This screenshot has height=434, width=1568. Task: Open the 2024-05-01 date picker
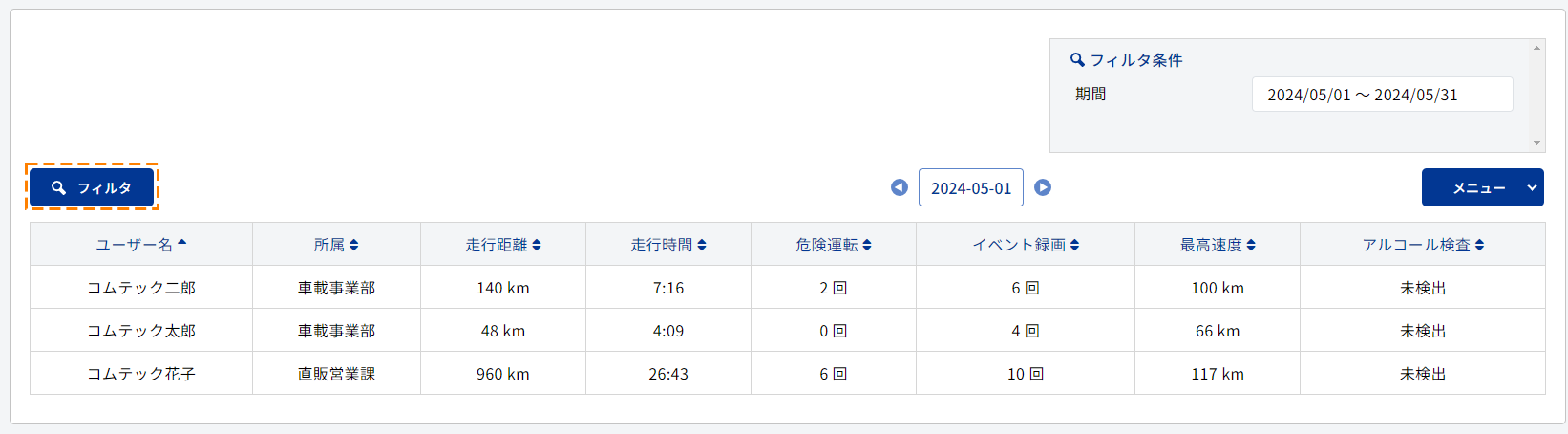click(971, 187)
